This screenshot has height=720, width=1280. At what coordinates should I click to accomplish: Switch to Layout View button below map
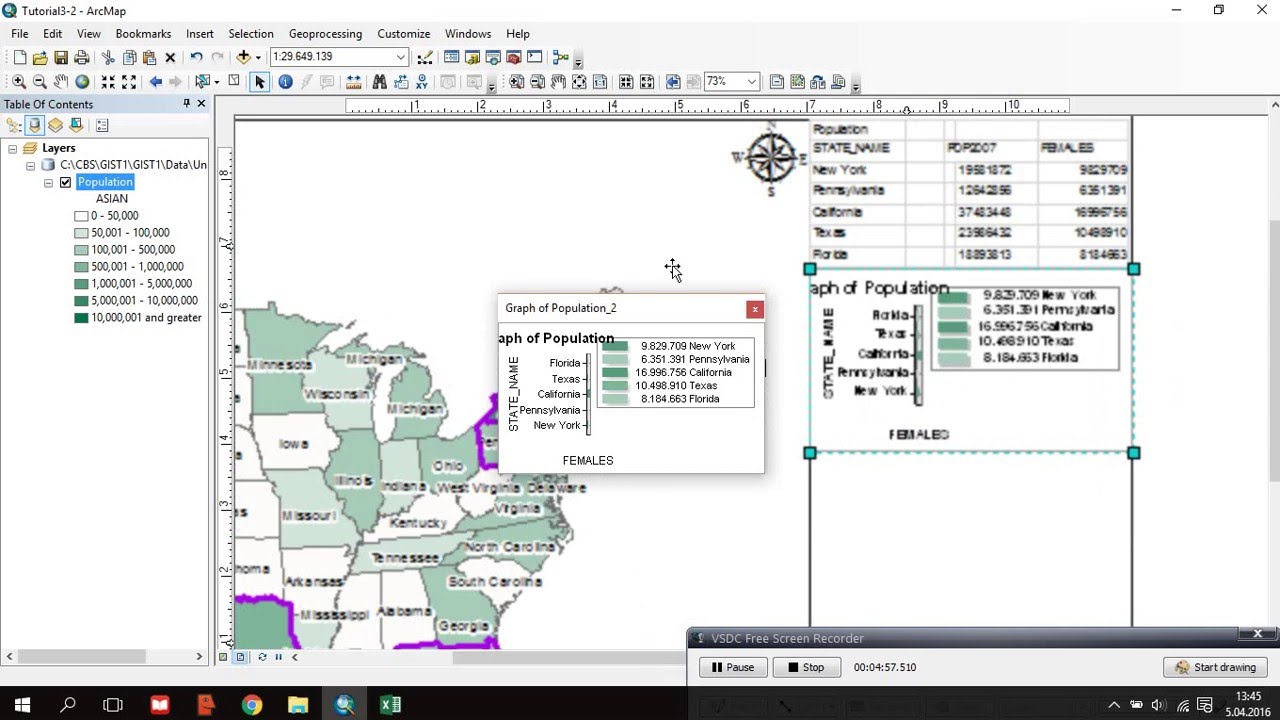point(240,657)
